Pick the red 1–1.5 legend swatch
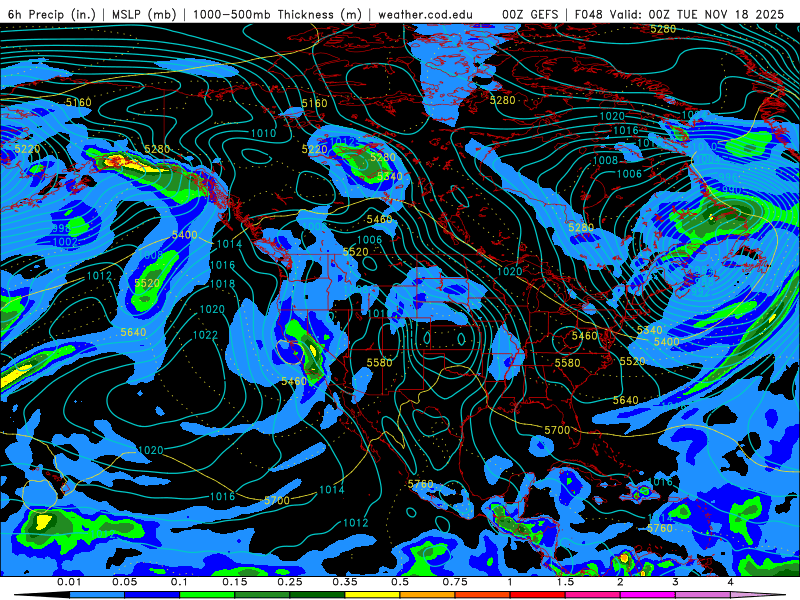800x600 pixels. [x=538, y=595]
